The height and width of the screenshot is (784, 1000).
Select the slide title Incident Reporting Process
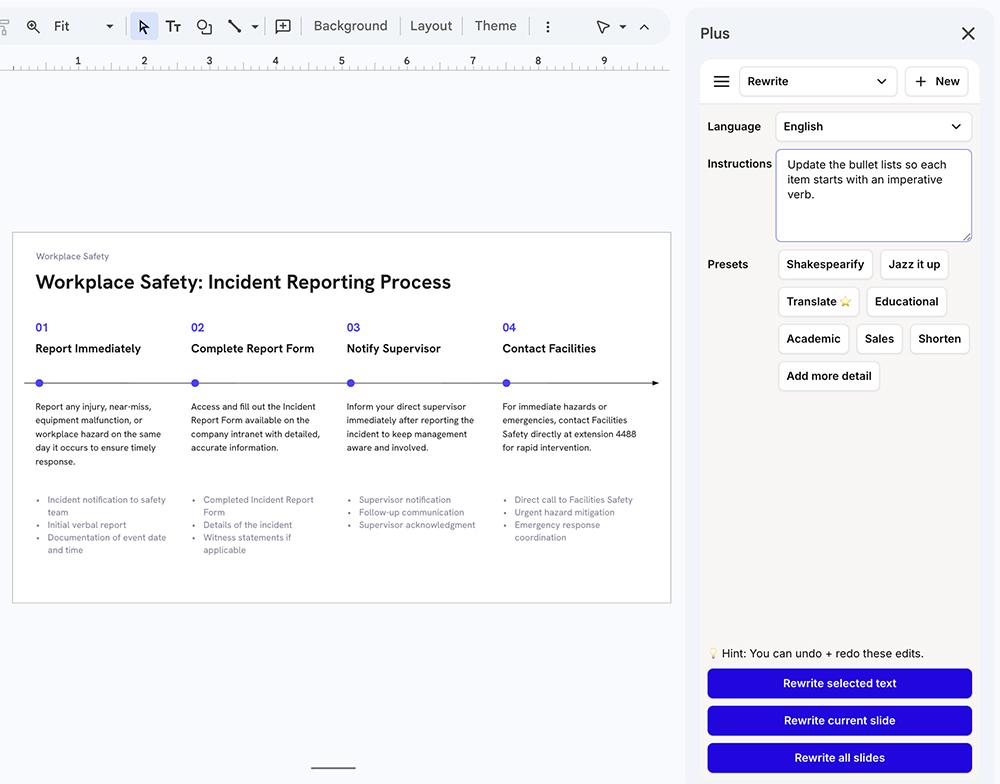tap(243, 282)
